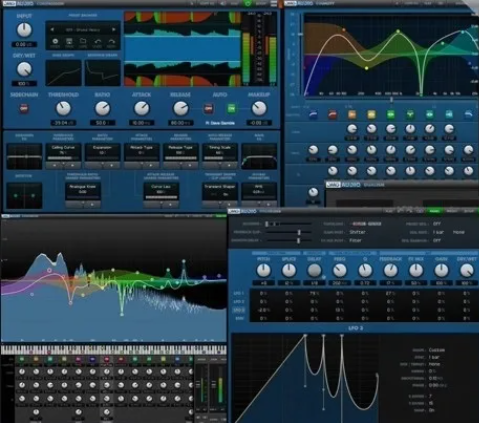Click the Delay knob in shifter plugin
The width and height of the screenshot is (479, 423).
coord(314,270)
